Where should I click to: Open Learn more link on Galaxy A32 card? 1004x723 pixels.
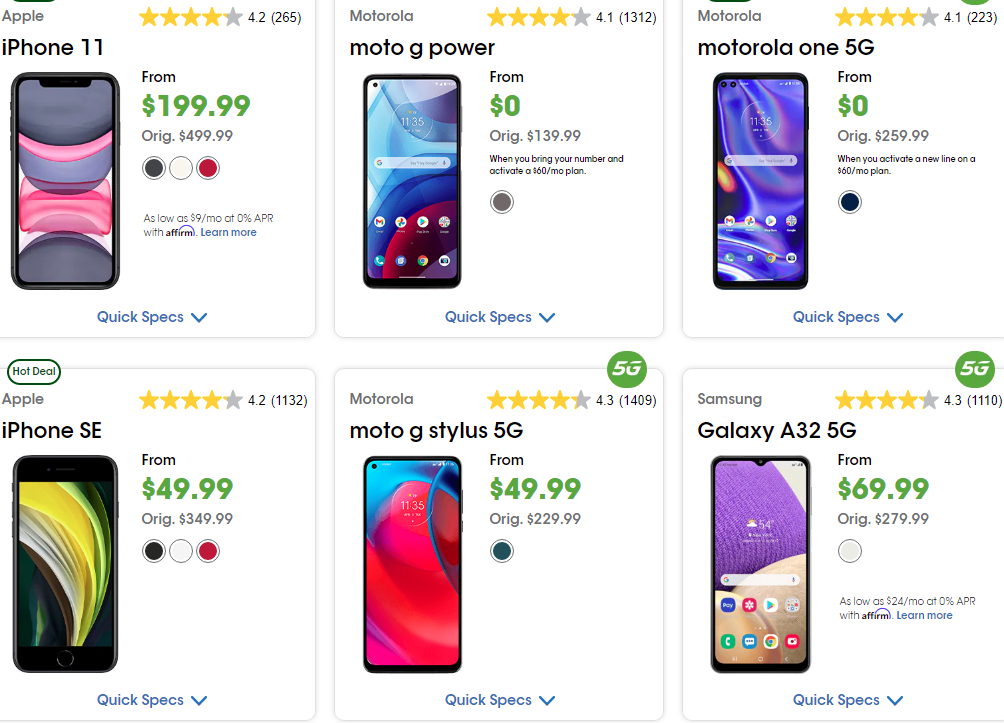click(x=923, y=615)
